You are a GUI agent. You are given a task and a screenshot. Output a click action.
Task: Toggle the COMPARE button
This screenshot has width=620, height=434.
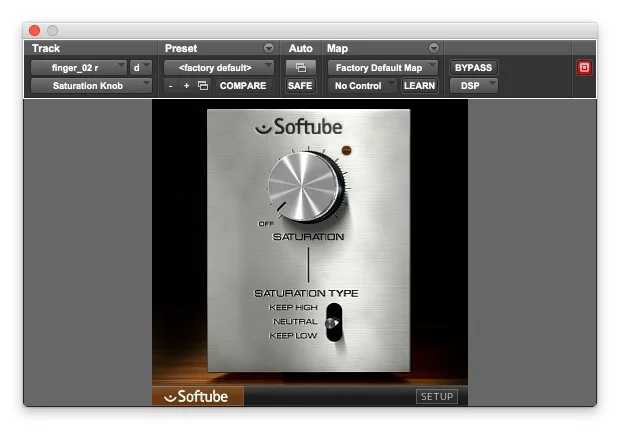[243, 86]
